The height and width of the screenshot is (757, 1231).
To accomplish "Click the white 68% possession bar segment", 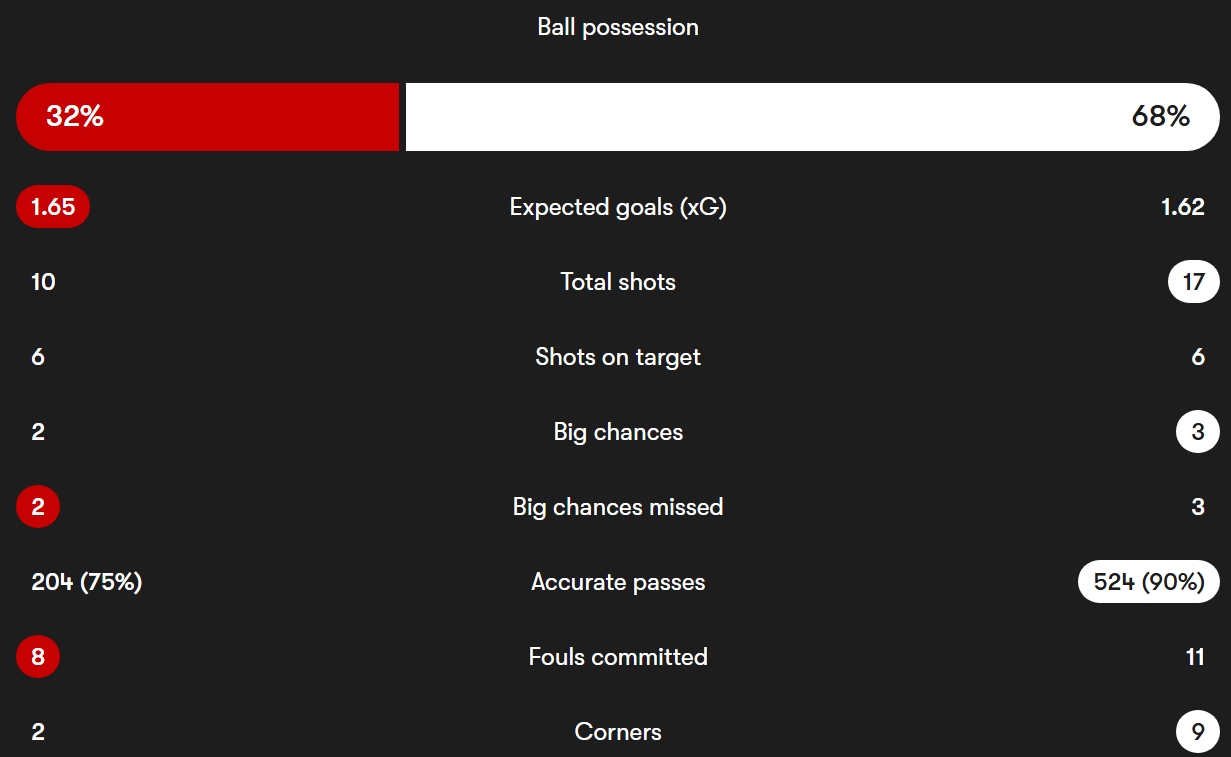I will coord(812,117).
